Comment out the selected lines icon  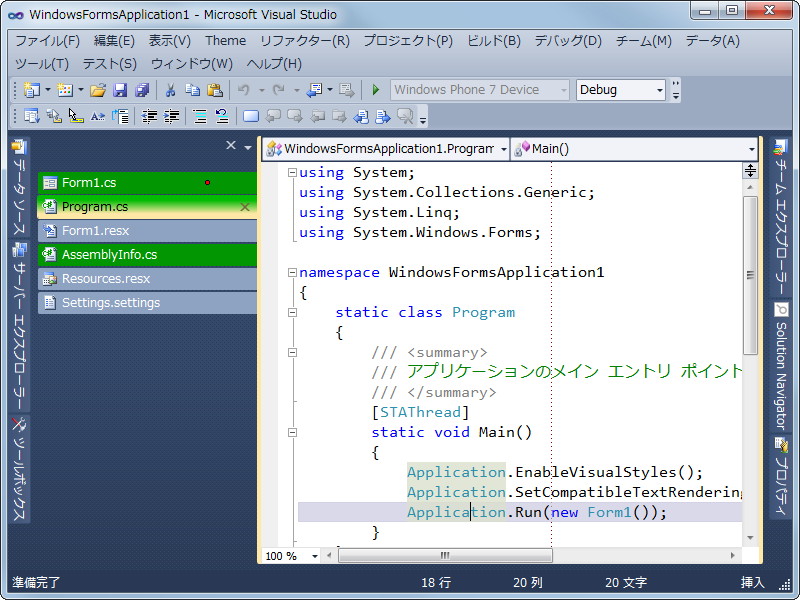(x=199, y=116)
